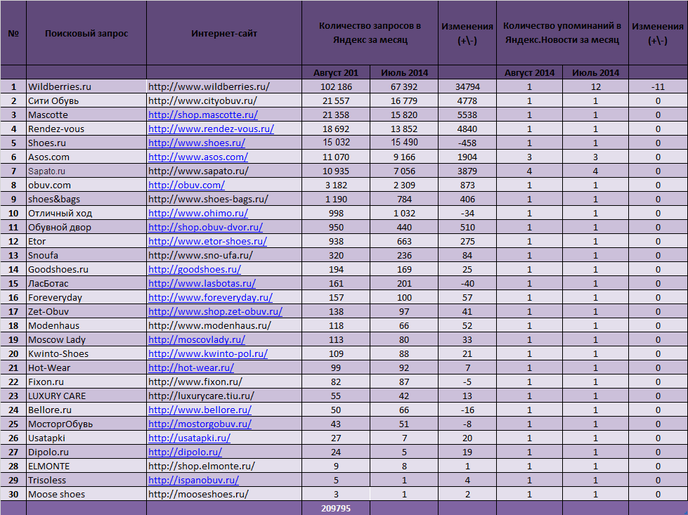Follow the hot-wear.ru link

pos(191,368)
